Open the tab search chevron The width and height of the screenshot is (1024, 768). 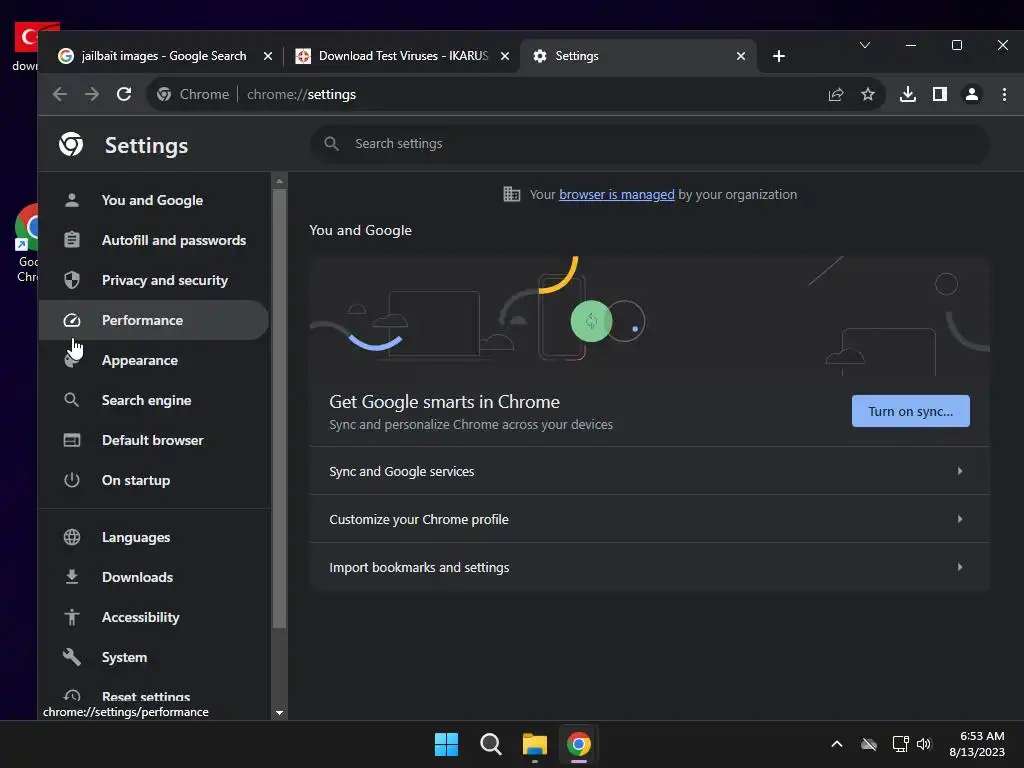(865, 45)
